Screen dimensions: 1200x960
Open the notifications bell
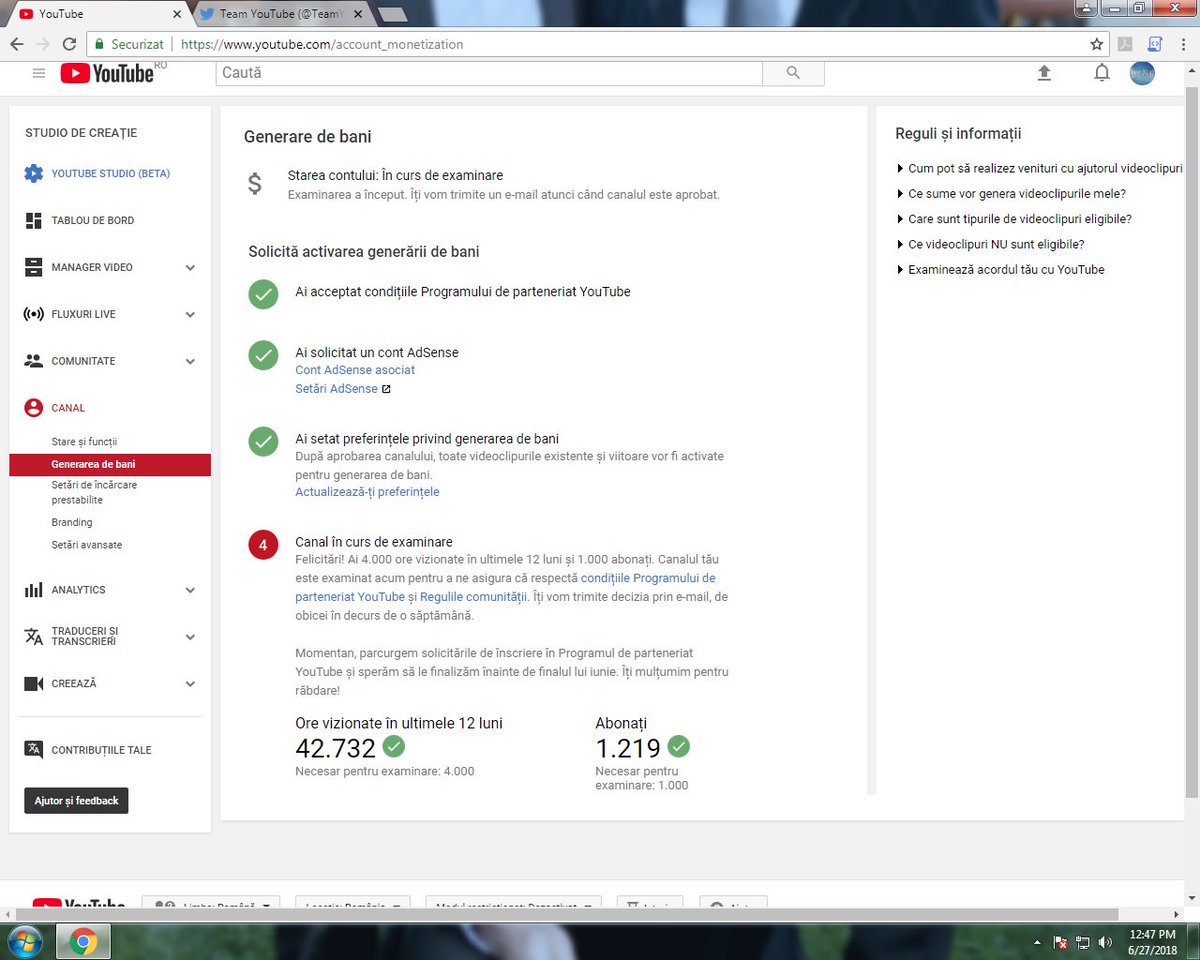pyautogui.click(x=1101, y=73)
